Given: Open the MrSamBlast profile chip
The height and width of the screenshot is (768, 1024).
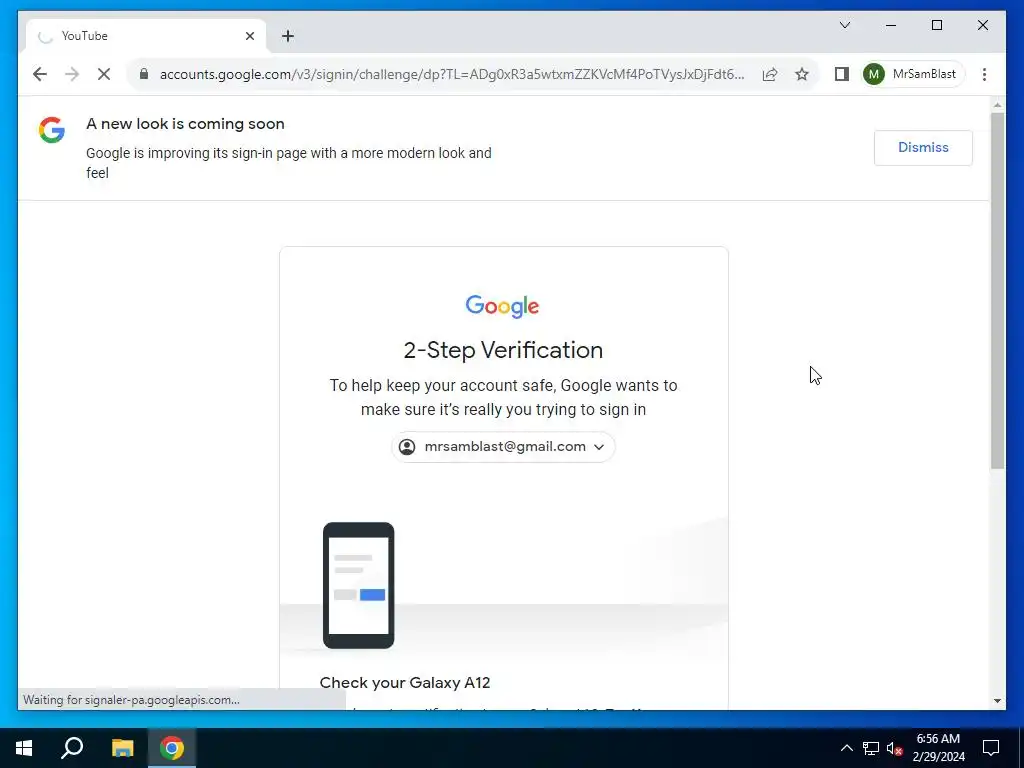Looking at the screenshot, I should tap(912, 74).
